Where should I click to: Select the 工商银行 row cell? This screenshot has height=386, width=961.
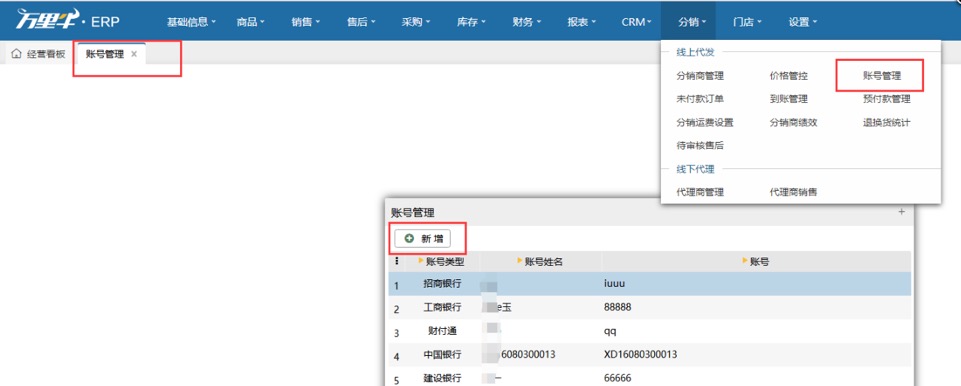coord(442,308)
